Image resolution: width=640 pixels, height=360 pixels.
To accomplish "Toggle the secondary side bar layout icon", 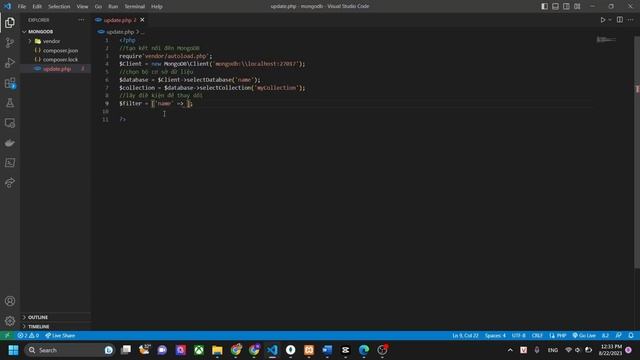I will (x=566, y=6).
